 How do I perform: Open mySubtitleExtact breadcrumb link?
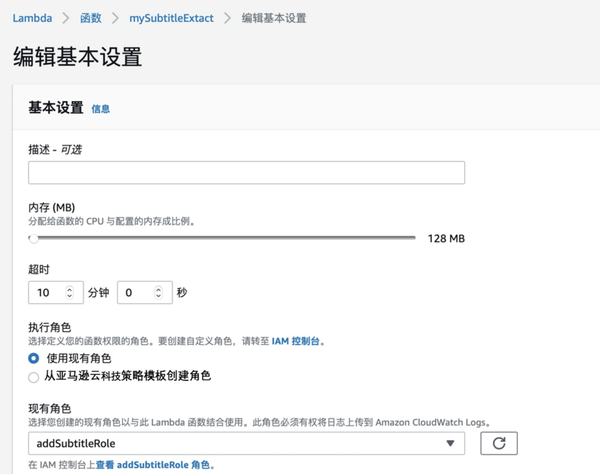coord(171,18)
